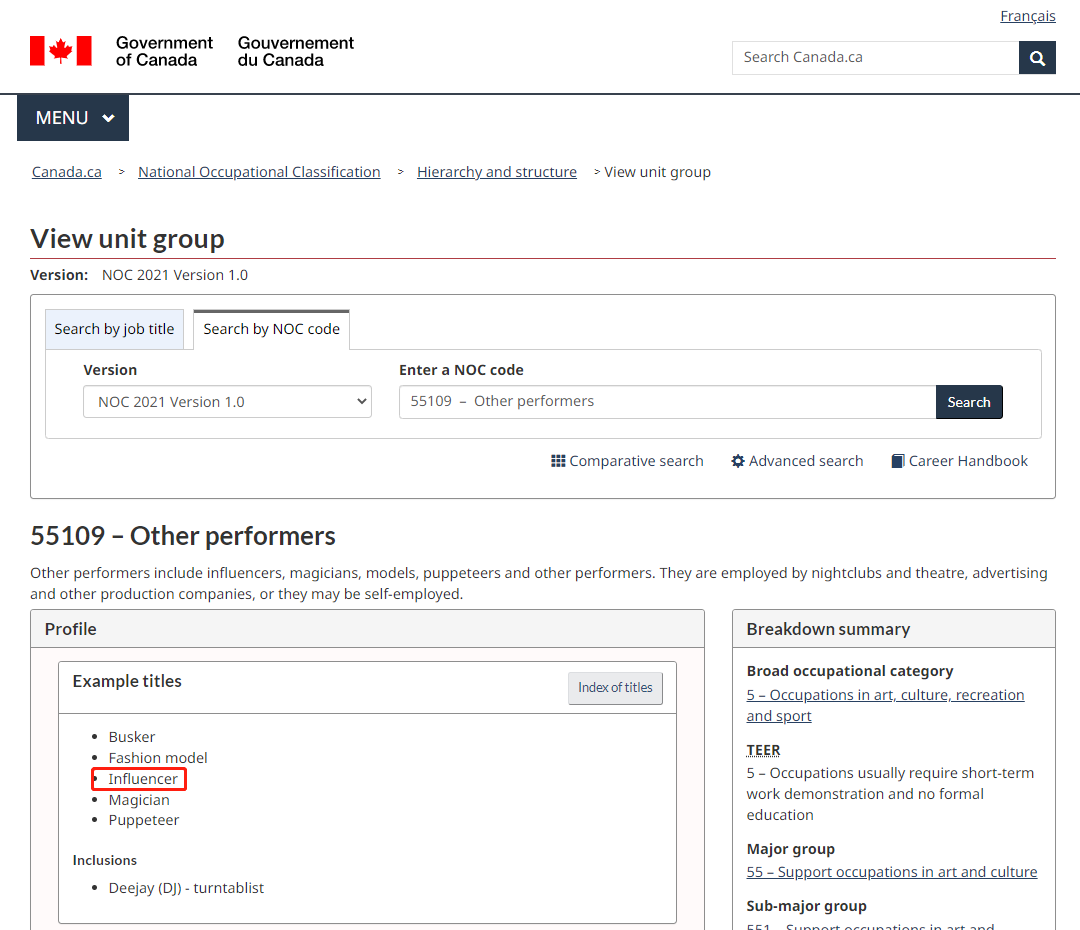This screenshot has width=1080, height=930.
Task: Switch language to Français
Action: (x=1028, y=16)
